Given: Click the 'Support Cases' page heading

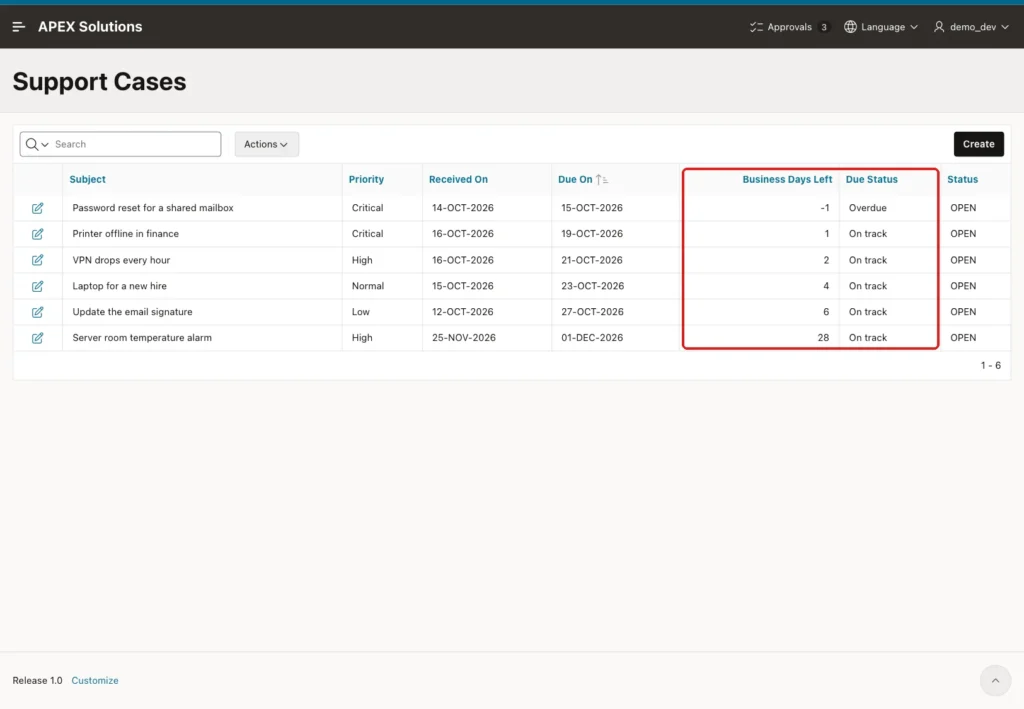Looking at the screenshot, I should click(x=99, y=82).
